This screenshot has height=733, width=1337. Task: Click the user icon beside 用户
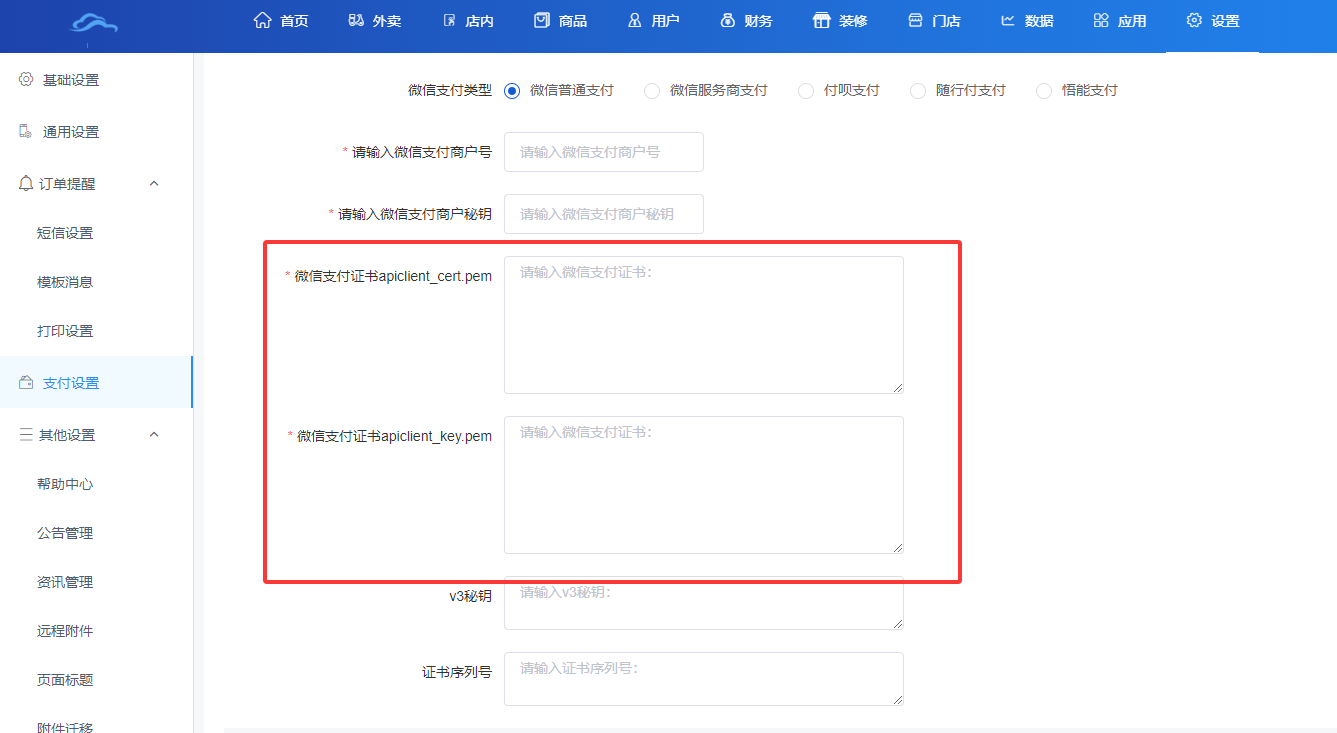pos(635,20)
